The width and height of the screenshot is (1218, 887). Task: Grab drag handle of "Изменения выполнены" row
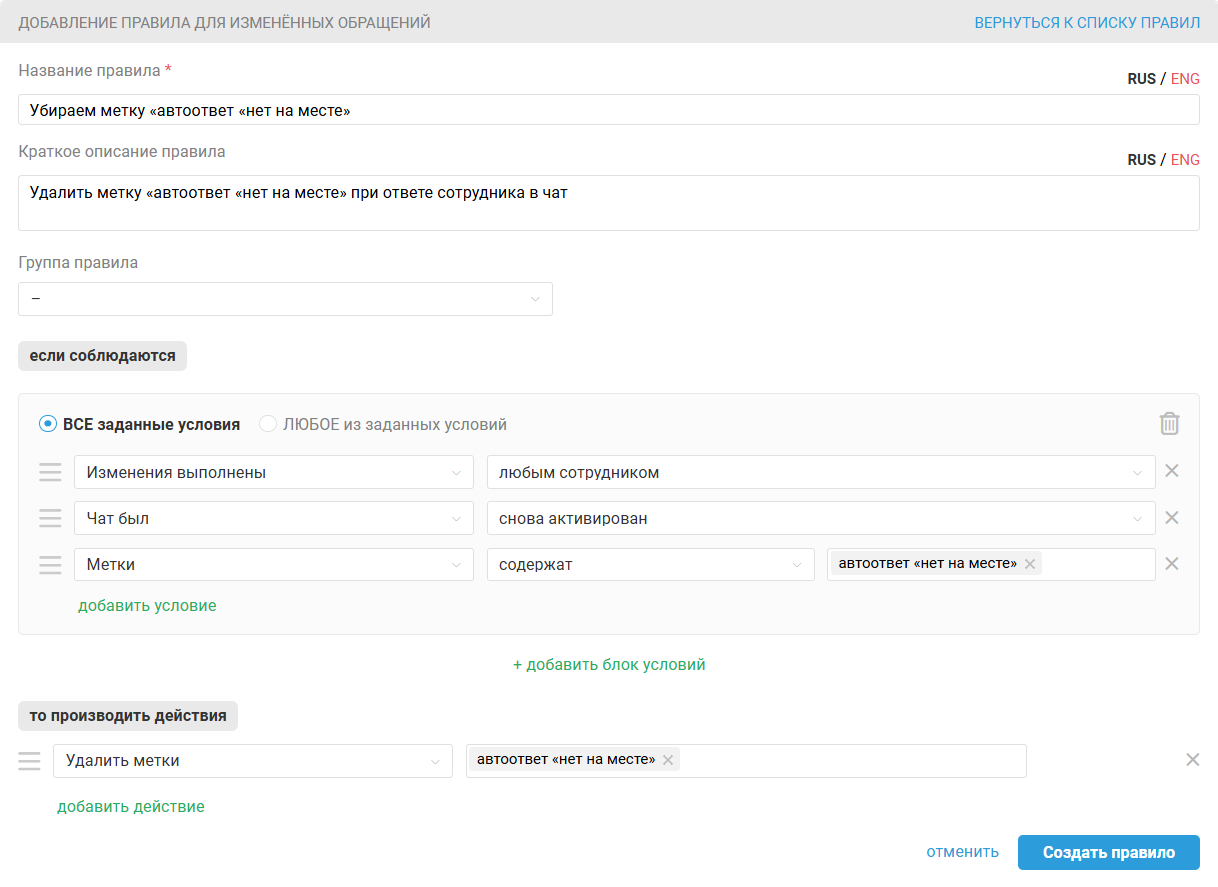point(50,472)
